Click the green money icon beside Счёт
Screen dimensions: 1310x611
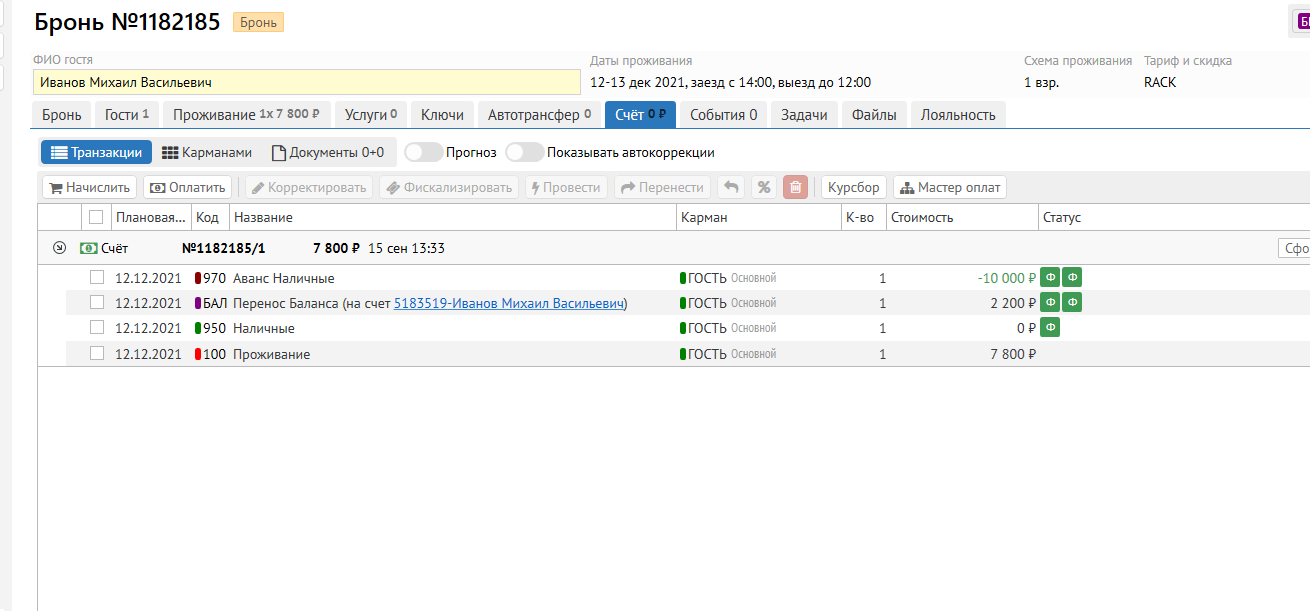89,248
